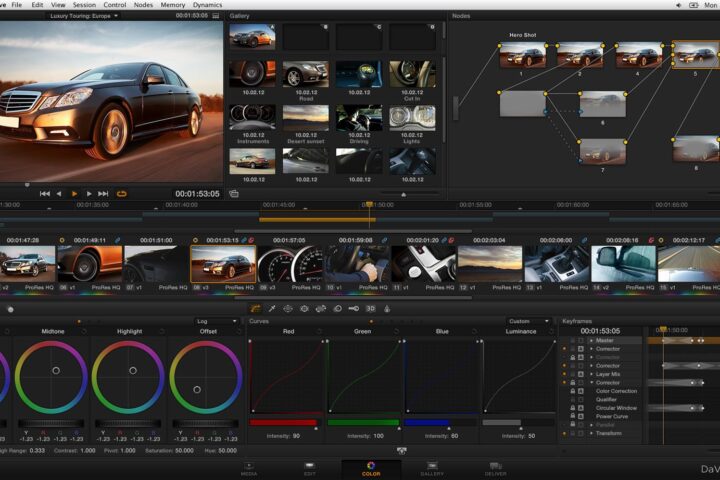Toggle lock on Color Correction keyframe row
720x480 pixels.
(x=573, y=391)
